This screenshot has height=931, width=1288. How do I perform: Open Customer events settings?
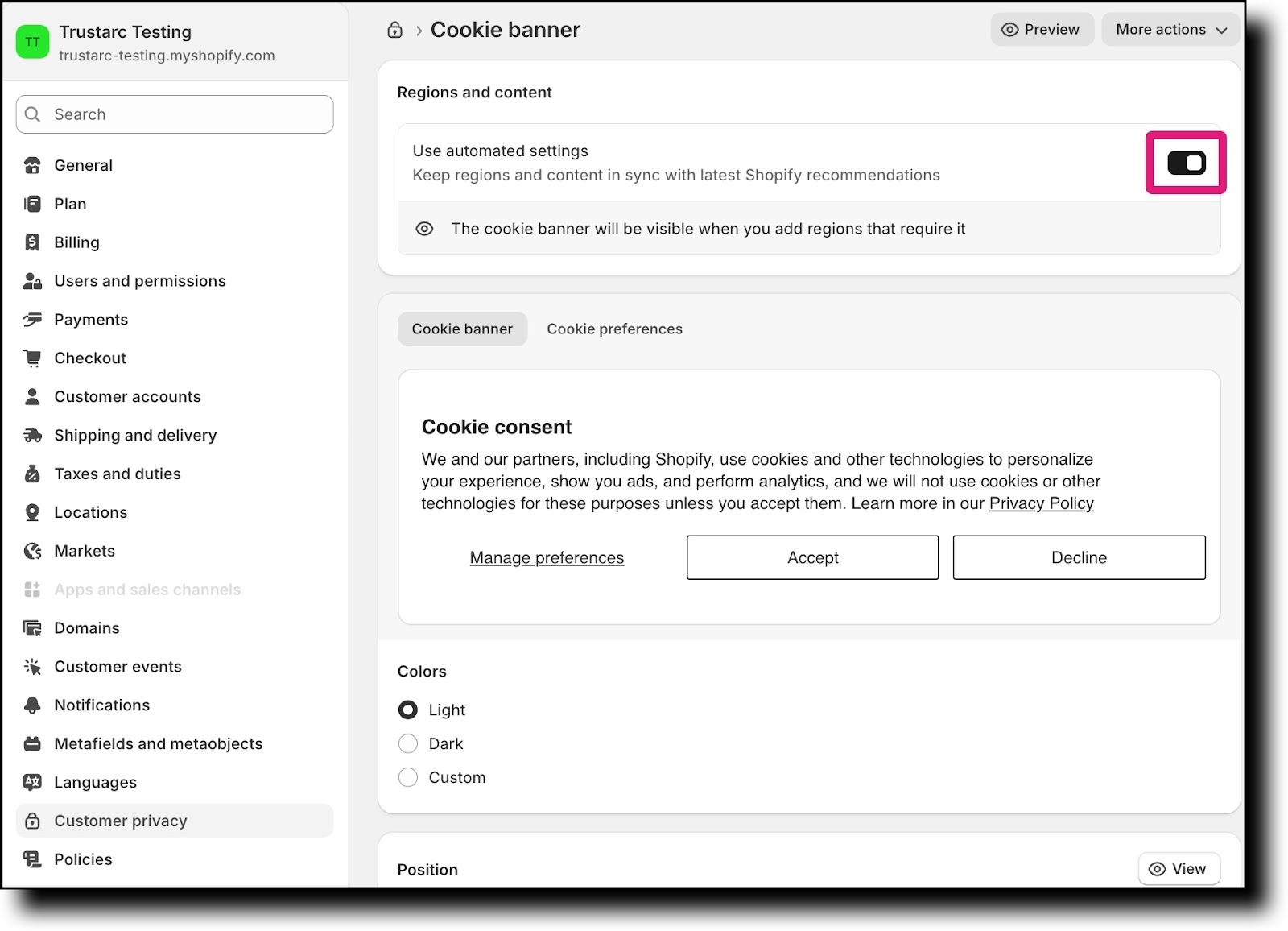coord(175,667)
